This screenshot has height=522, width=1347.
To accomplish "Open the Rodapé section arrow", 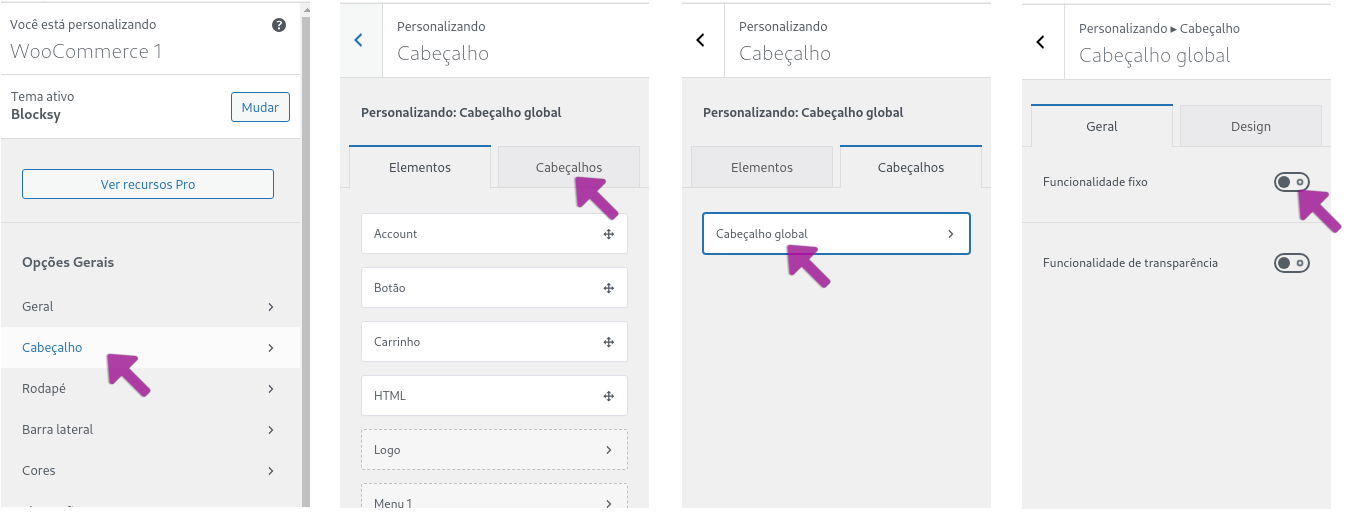I will pos(271,389).
